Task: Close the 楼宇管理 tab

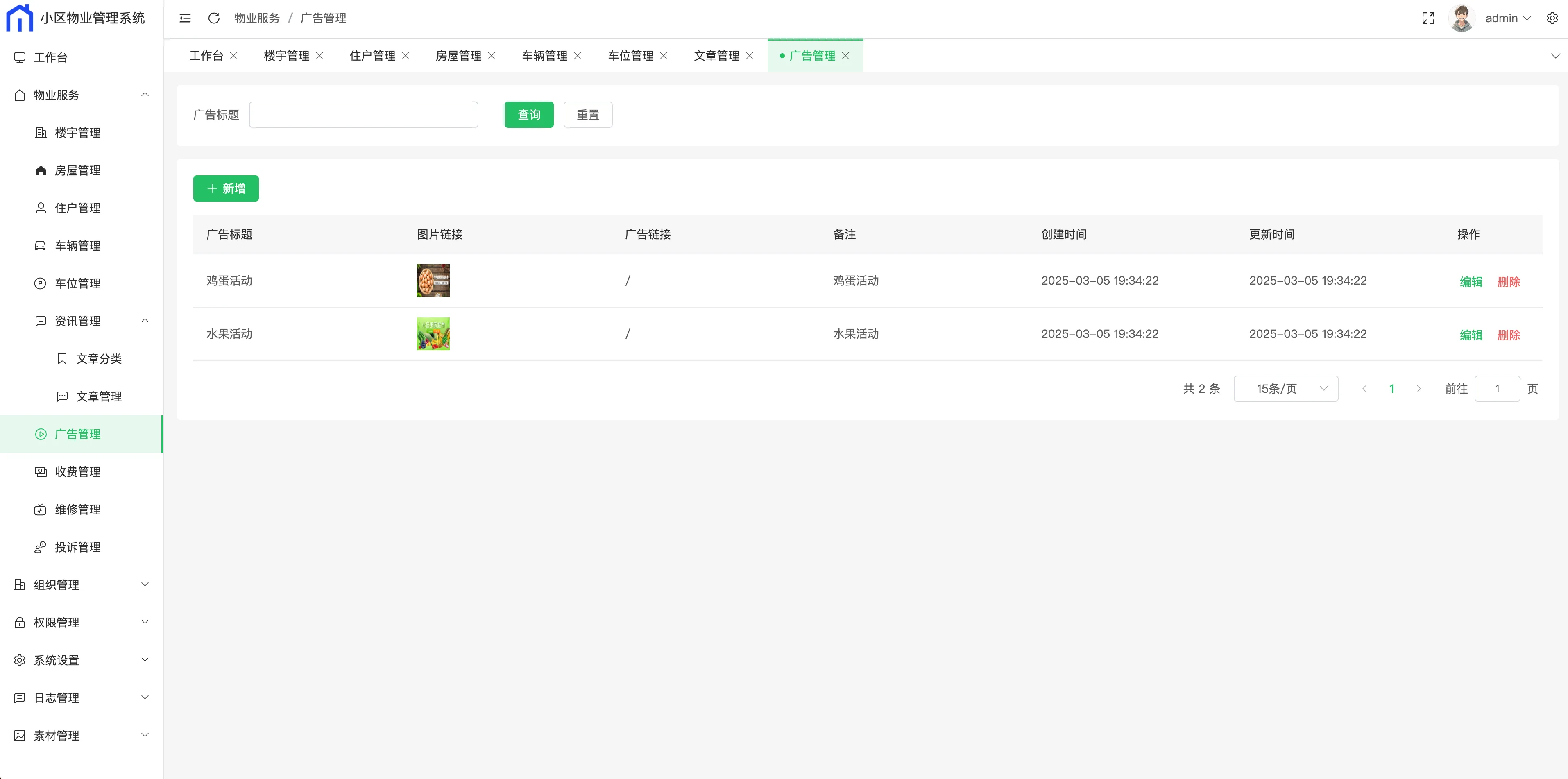Action: coord(319,56)
